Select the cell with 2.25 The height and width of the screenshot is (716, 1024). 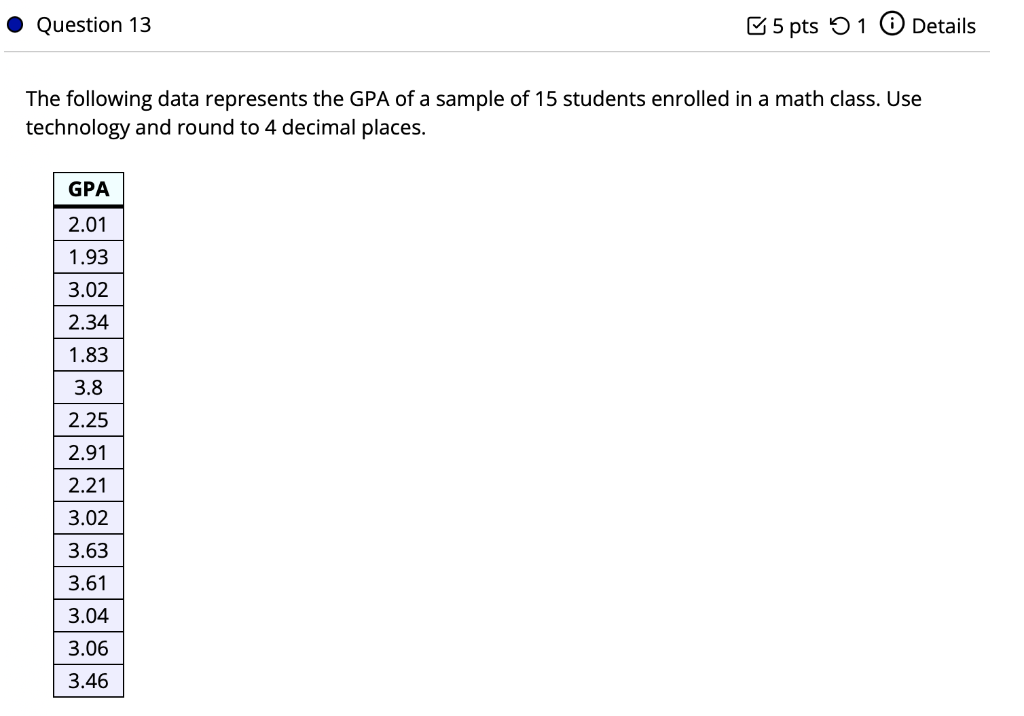pos(88,419)
